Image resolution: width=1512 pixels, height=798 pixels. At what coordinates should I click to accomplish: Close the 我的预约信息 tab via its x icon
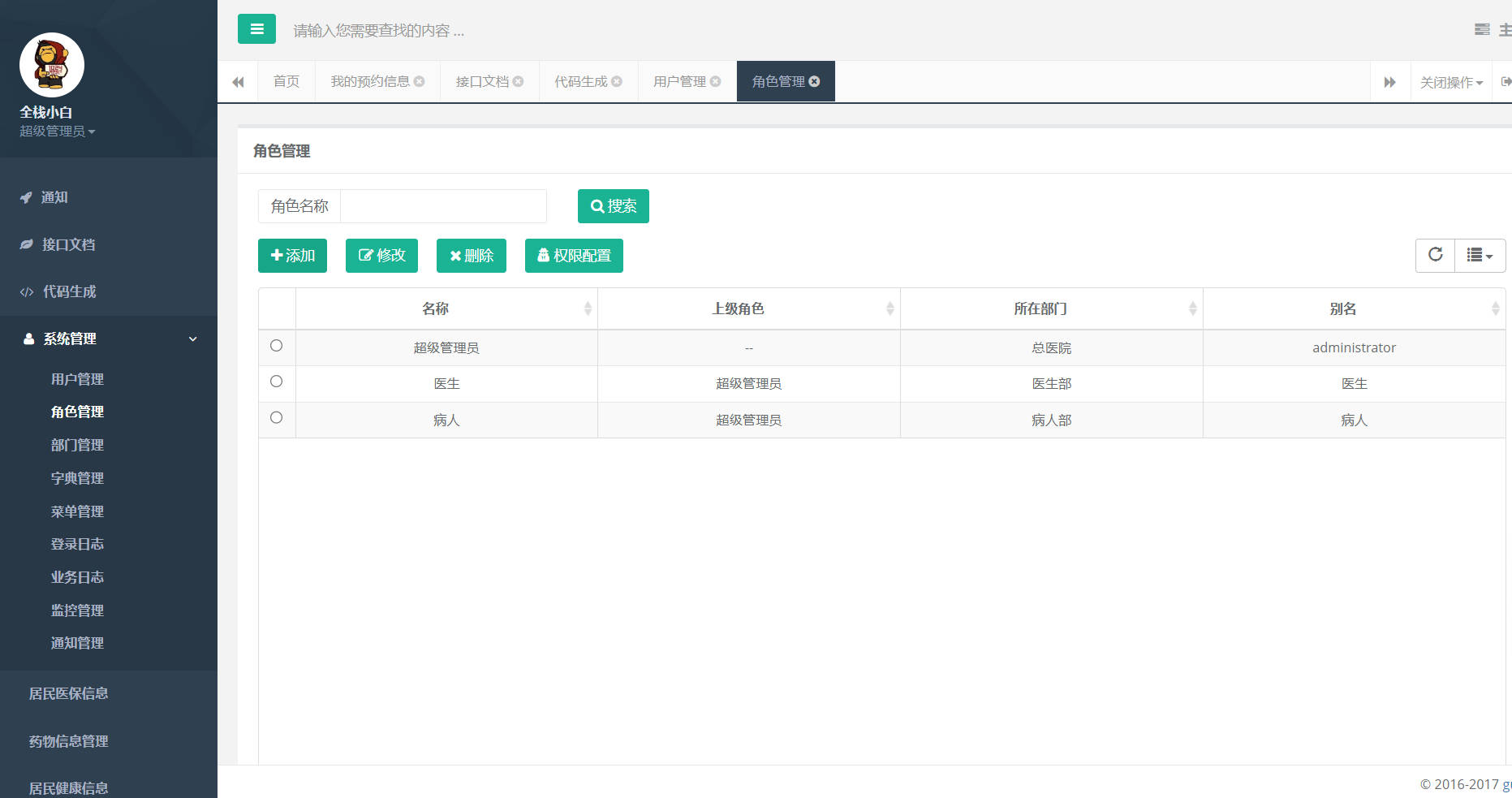(x=420, y=81)
